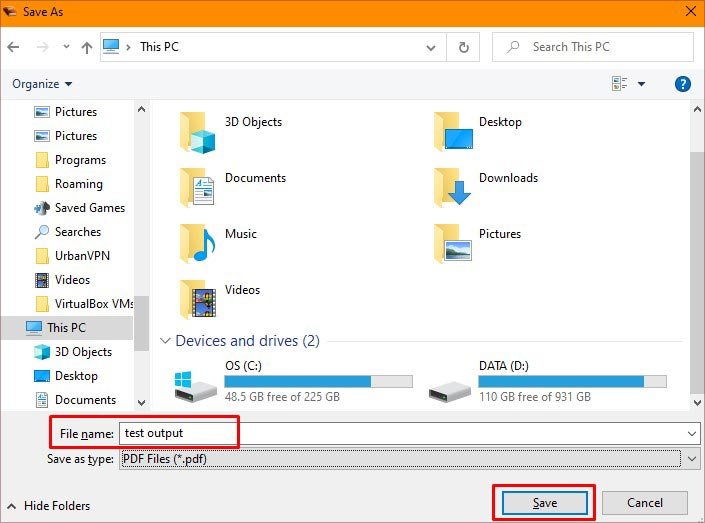This screenshot has height=523, width=705.
Task: Select 3D Objects in the sidebar
Action: coord(73,352)
